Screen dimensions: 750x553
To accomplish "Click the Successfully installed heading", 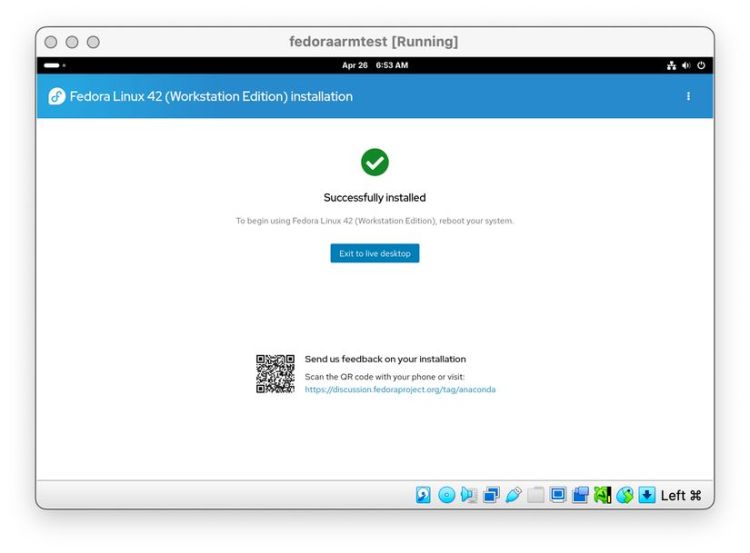I will pyautogui.click(x=375, y=198).
